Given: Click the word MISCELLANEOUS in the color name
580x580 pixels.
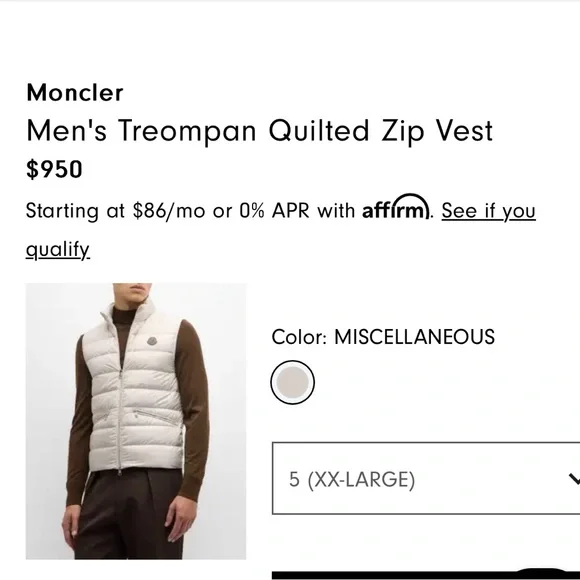Looking at the screenshot, I should (x=414, y=337).
